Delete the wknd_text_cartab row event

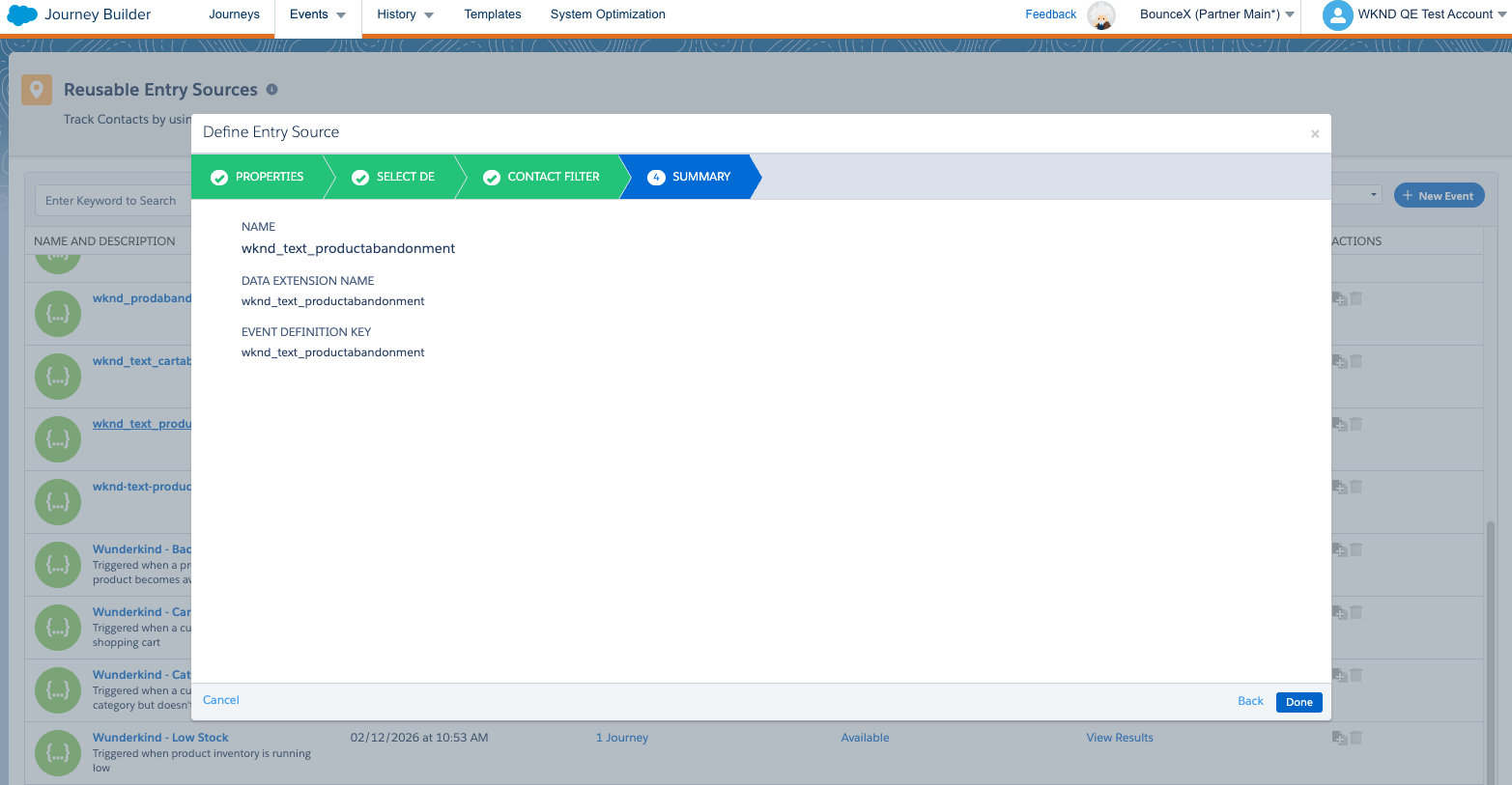[1356, 361]
